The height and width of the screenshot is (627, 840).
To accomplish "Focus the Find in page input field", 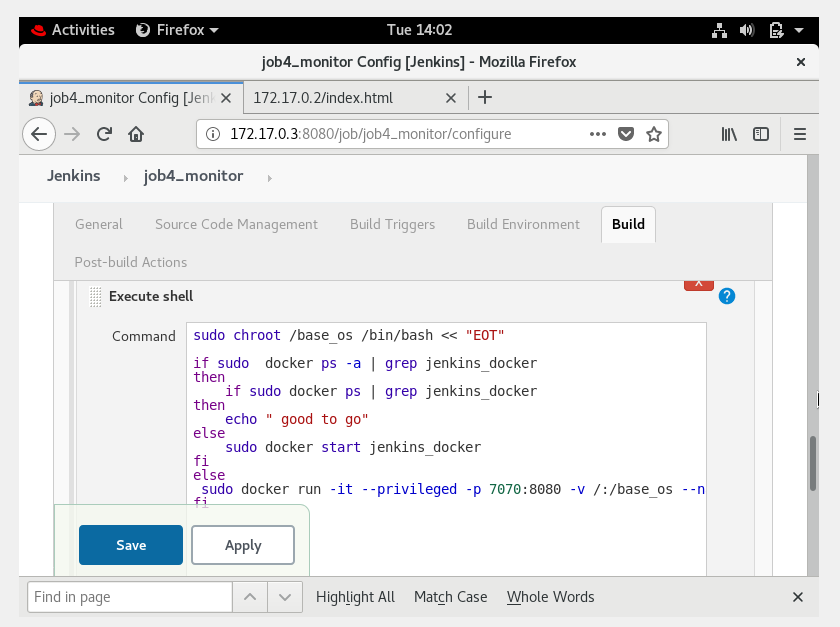I will [130, 597].
